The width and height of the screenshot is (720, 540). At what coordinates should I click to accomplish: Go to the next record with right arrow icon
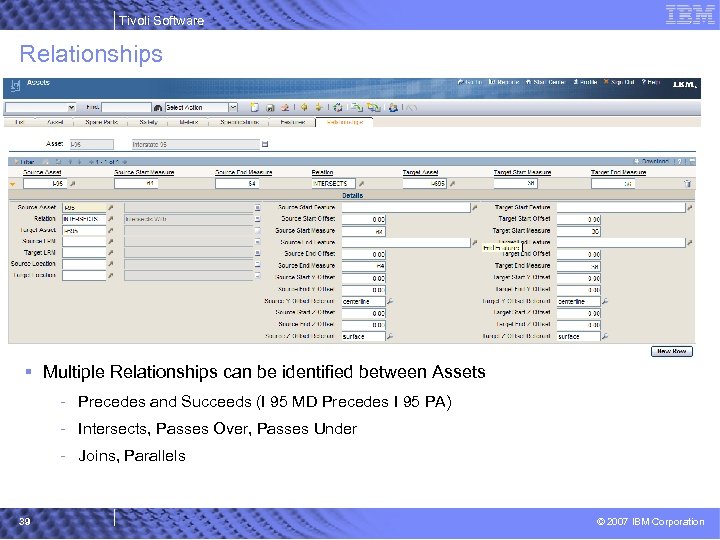319,107
